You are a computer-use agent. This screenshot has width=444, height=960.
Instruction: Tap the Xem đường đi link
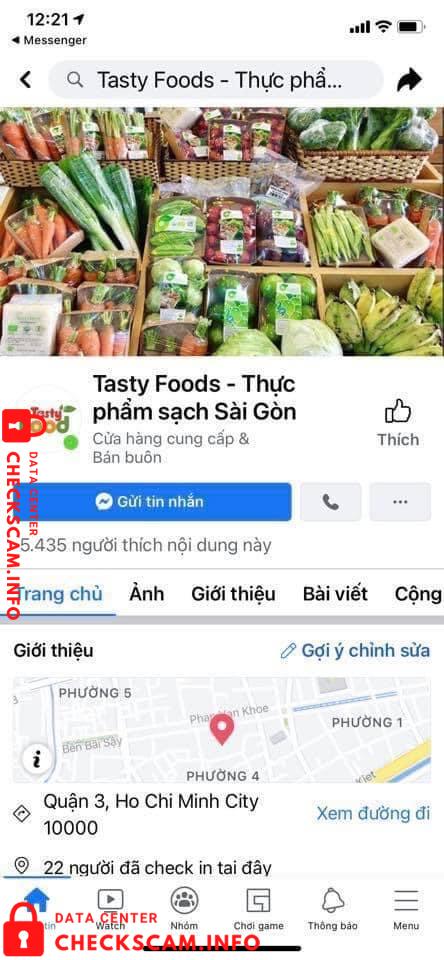(x=373, y=814)
